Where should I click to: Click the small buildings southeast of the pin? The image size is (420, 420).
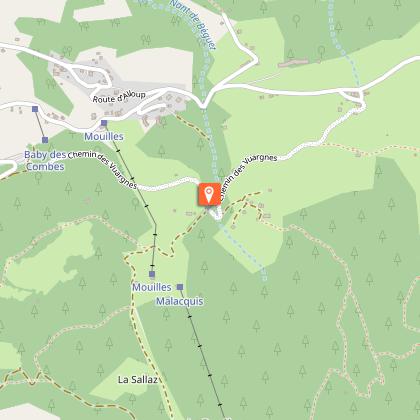(264, 211)
